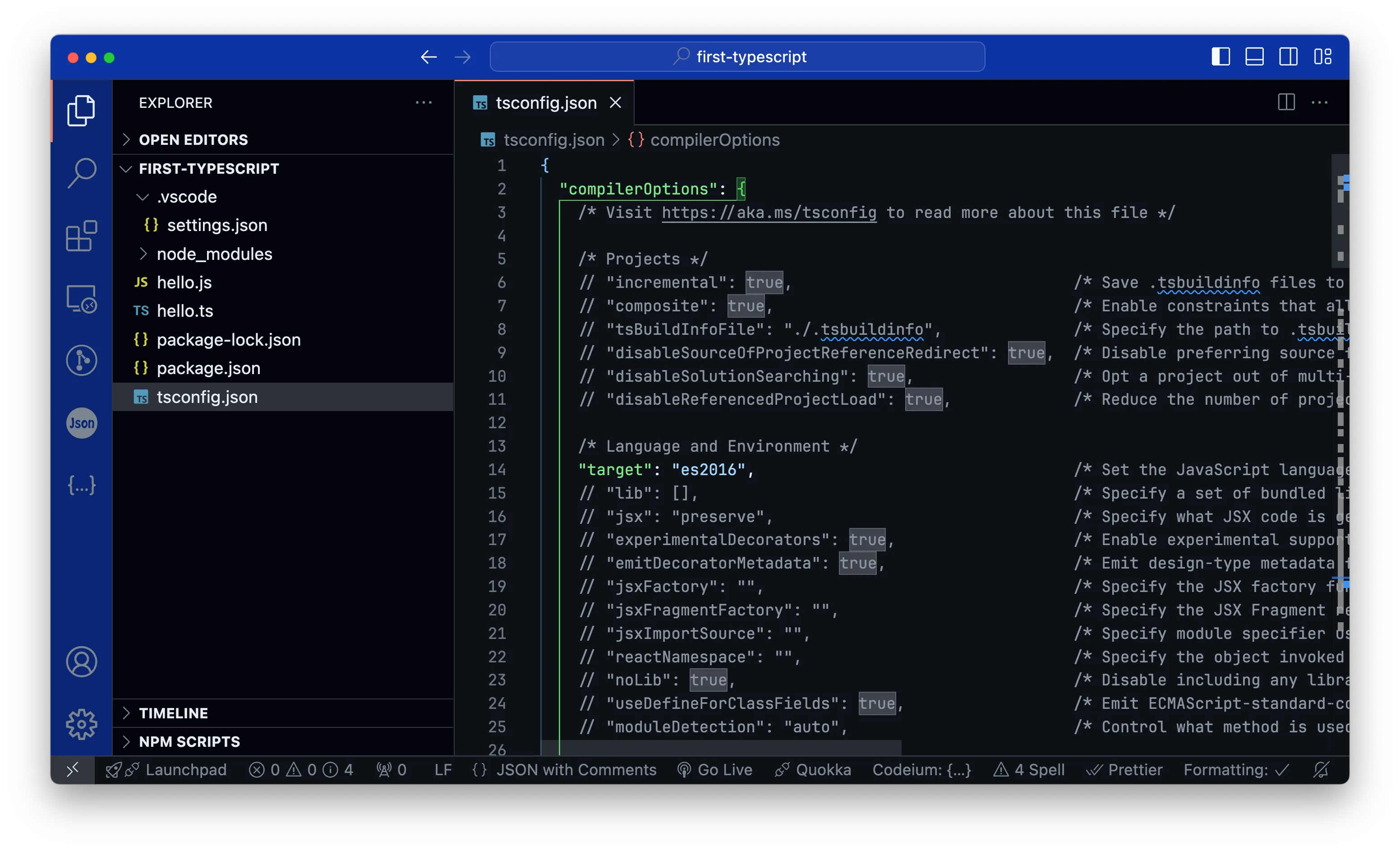Expand the NPM Scripts section
The image size is (1400, 851).
click(283, 741)
